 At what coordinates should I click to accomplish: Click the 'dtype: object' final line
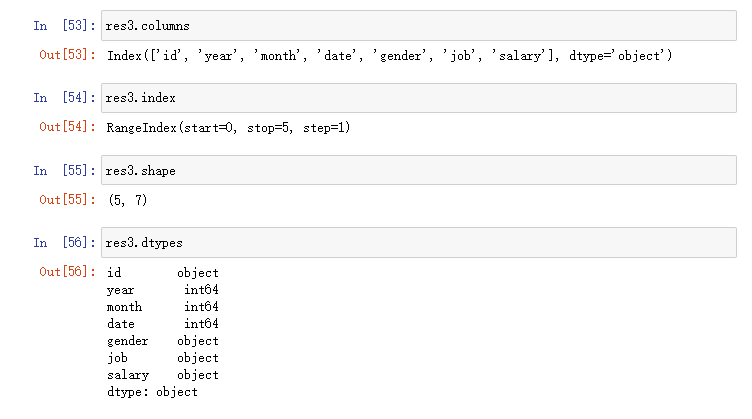(x=152, y=392)
